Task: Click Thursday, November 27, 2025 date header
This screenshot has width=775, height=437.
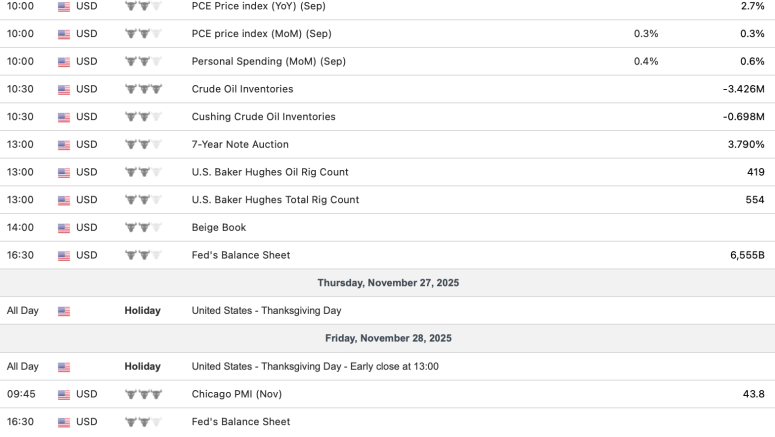Action: coord(388,283)
